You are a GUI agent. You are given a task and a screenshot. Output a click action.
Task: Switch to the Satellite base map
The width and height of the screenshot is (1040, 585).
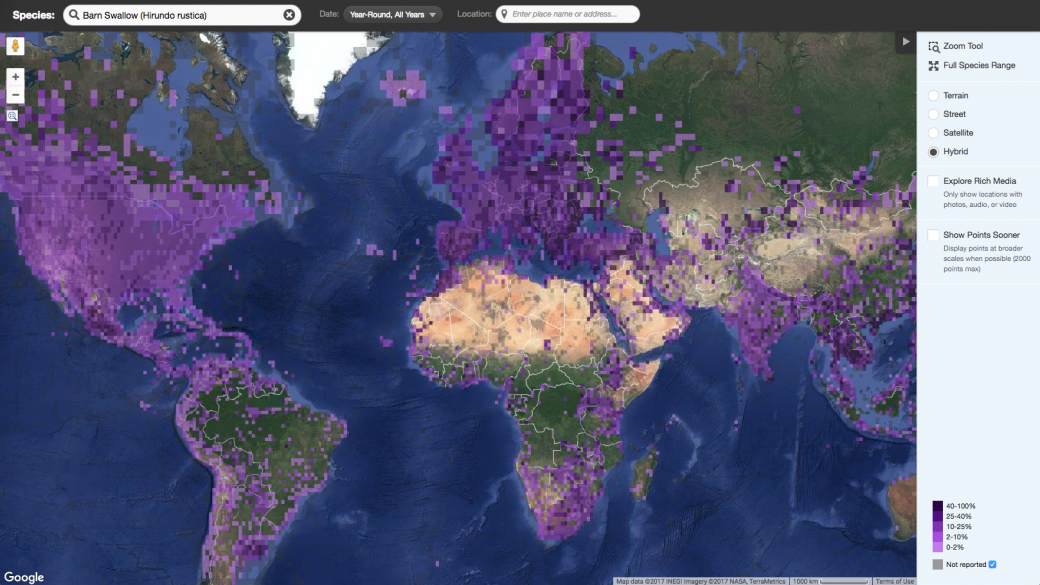coord(931,132)
